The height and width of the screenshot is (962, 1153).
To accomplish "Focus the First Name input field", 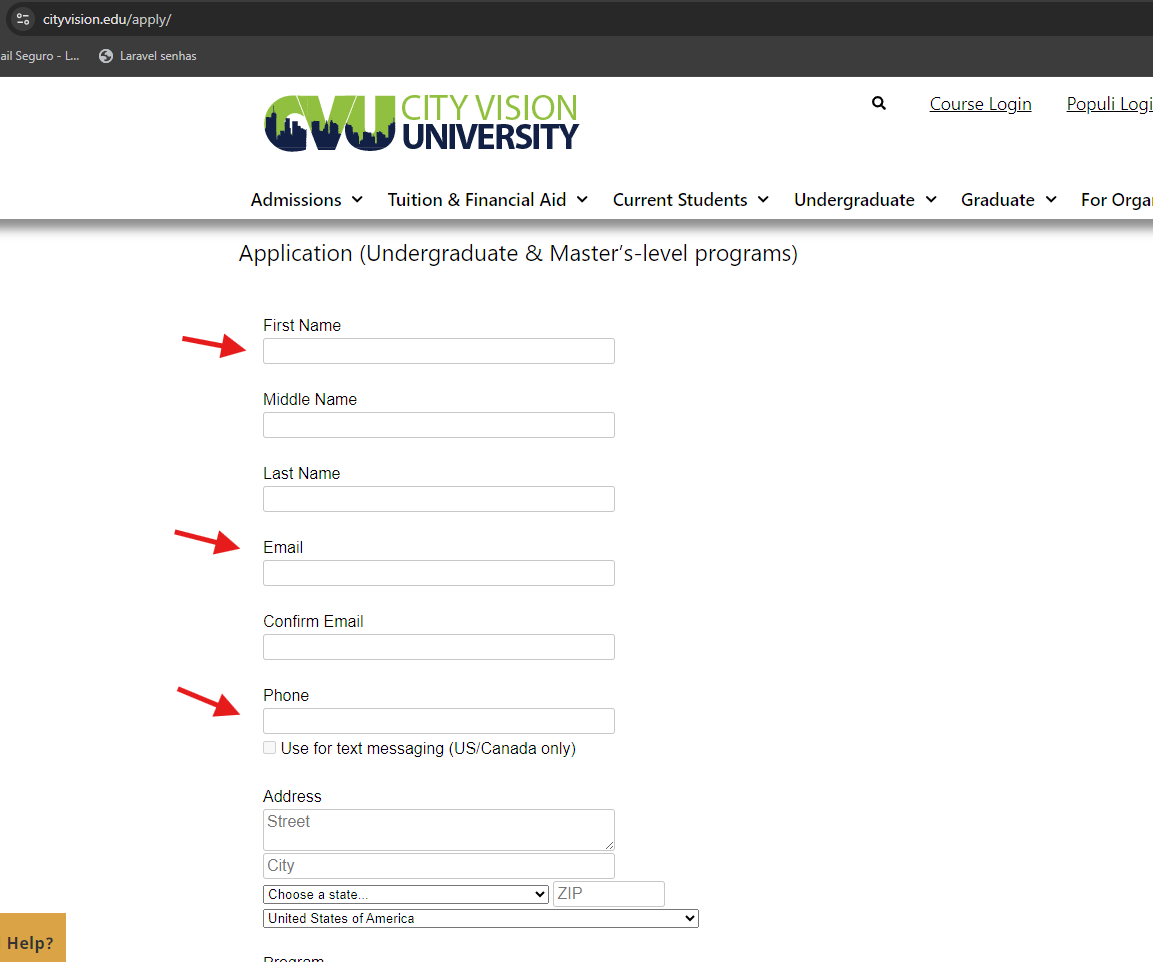I will [x=439, y=351].
